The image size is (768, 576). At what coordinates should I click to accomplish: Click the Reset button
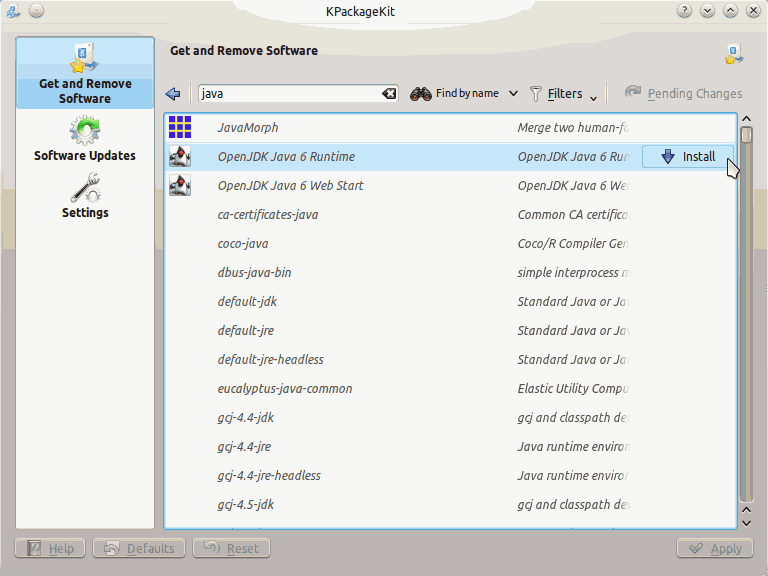click(x=232, y=548)
